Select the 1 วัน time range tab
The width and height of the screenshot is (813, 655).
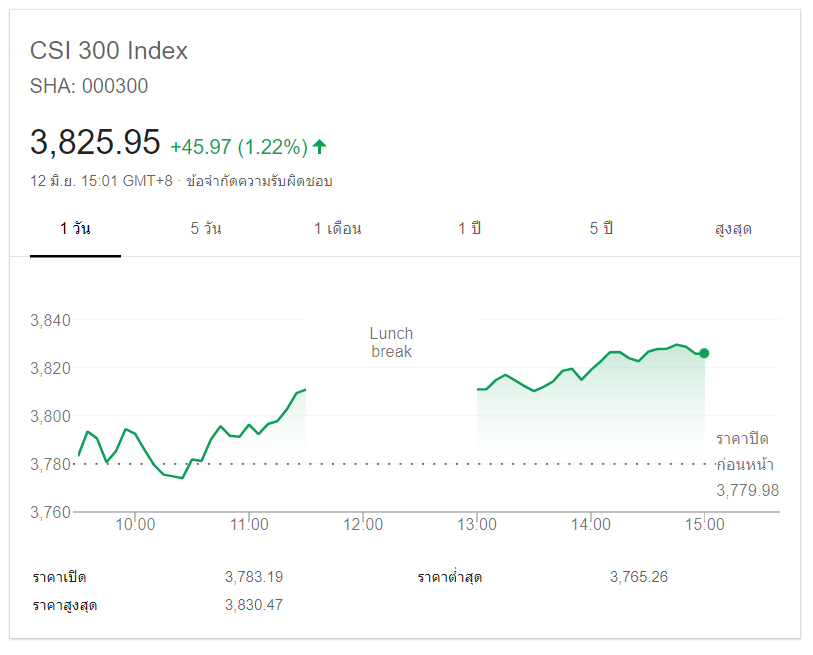point(75,229)
